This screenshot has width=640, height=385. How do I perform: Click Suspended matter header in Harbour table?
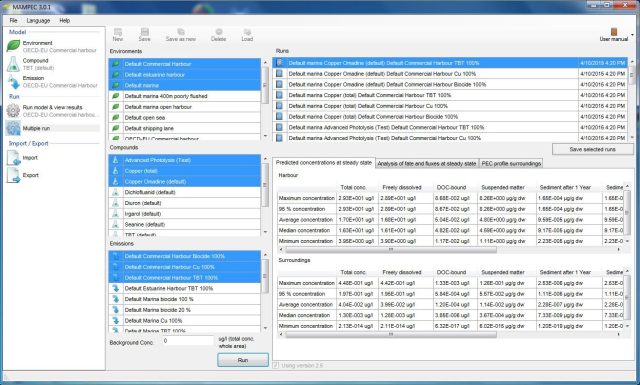coord(503,187)
